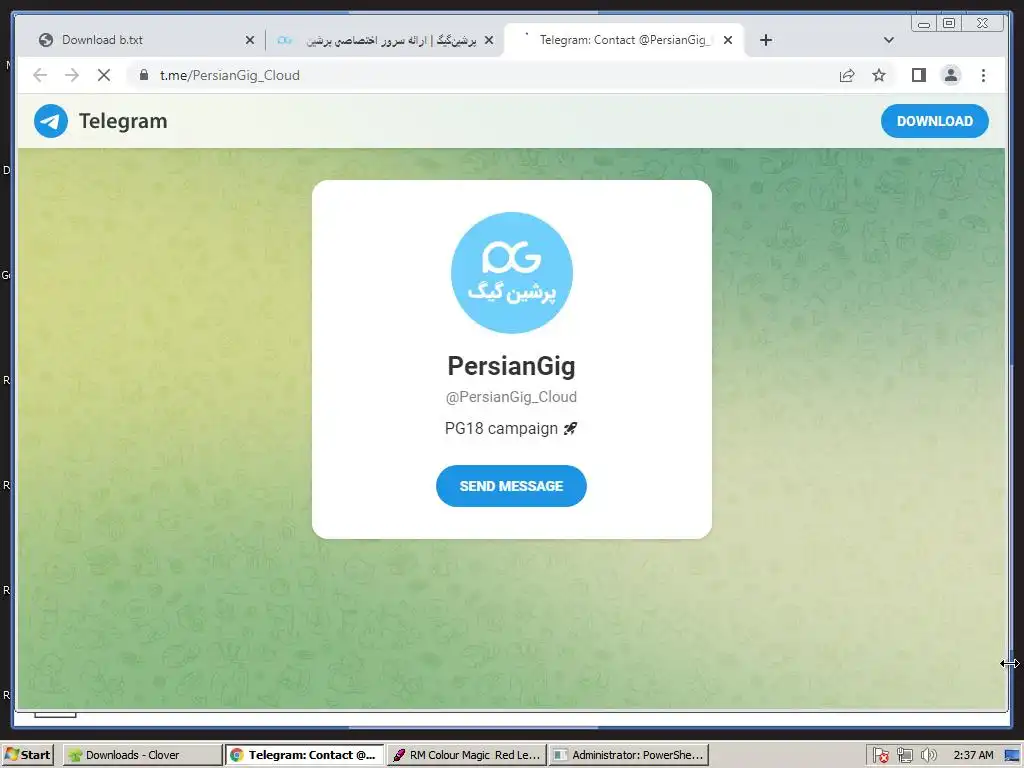The image size is (1024, 768).
Task: Click the Telegram header title link
Action: tap(123, 121)
